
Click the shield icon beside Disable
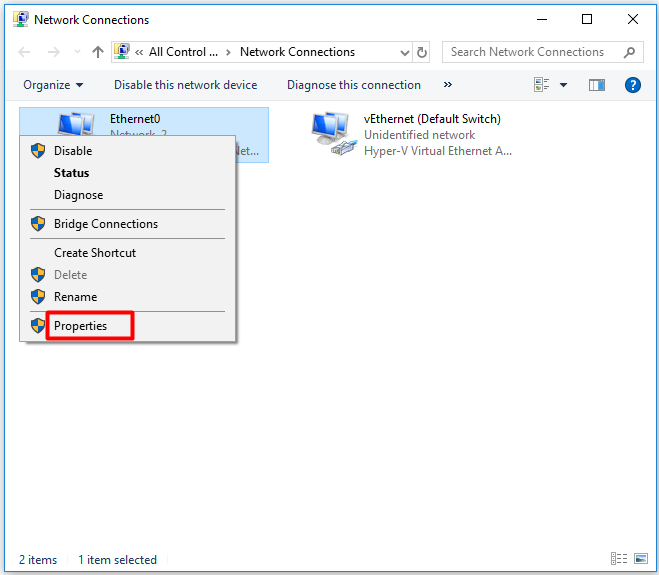(x=38, y=150)
